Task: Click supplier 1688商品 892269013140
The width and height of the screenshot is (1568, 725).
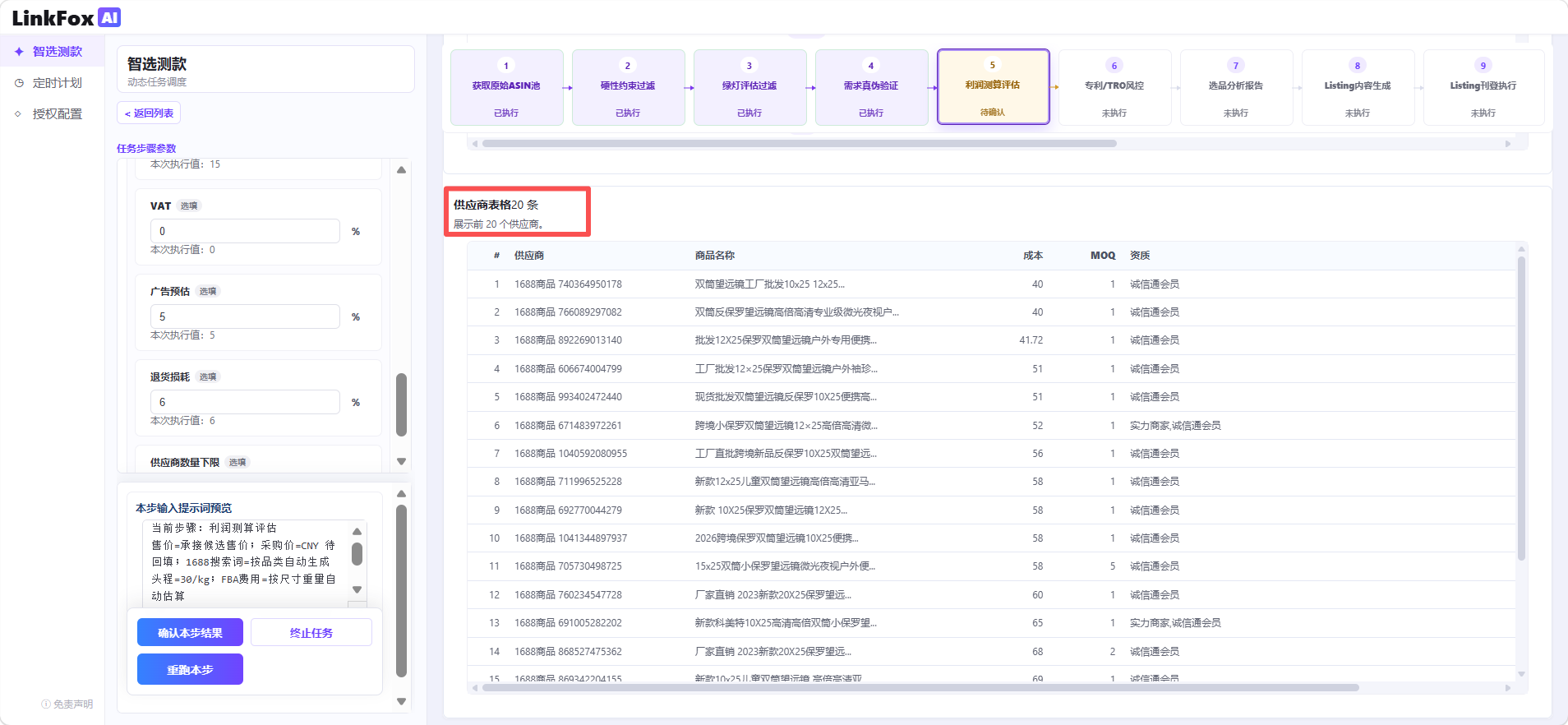Action: [568, 340]
